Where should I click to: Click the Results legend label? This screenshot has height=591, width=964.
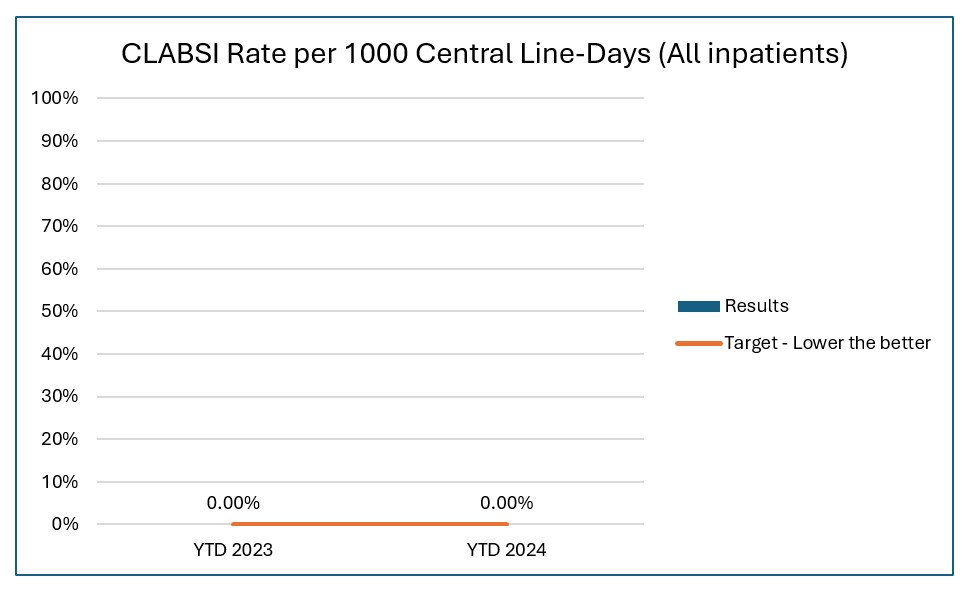click(x=756, y=306)
